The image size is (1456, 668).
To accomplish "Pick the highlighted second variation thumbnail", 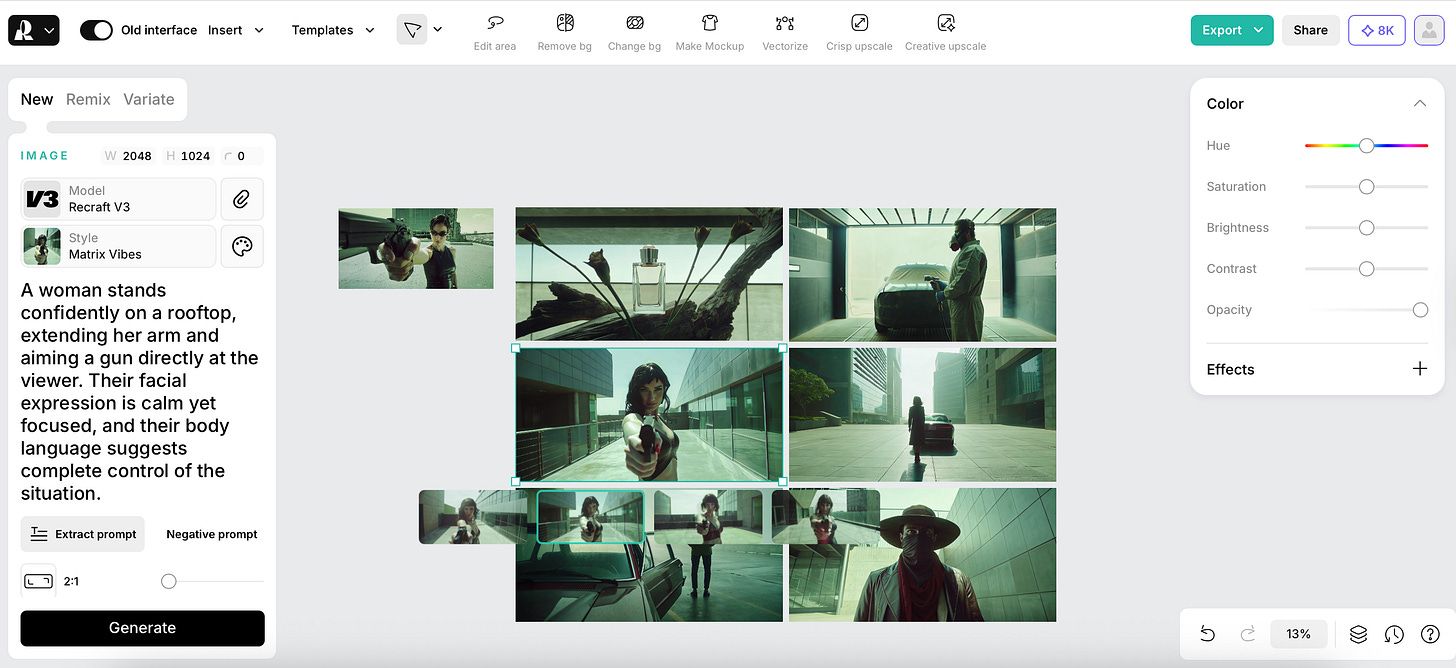I will click(x=590, y=517).
